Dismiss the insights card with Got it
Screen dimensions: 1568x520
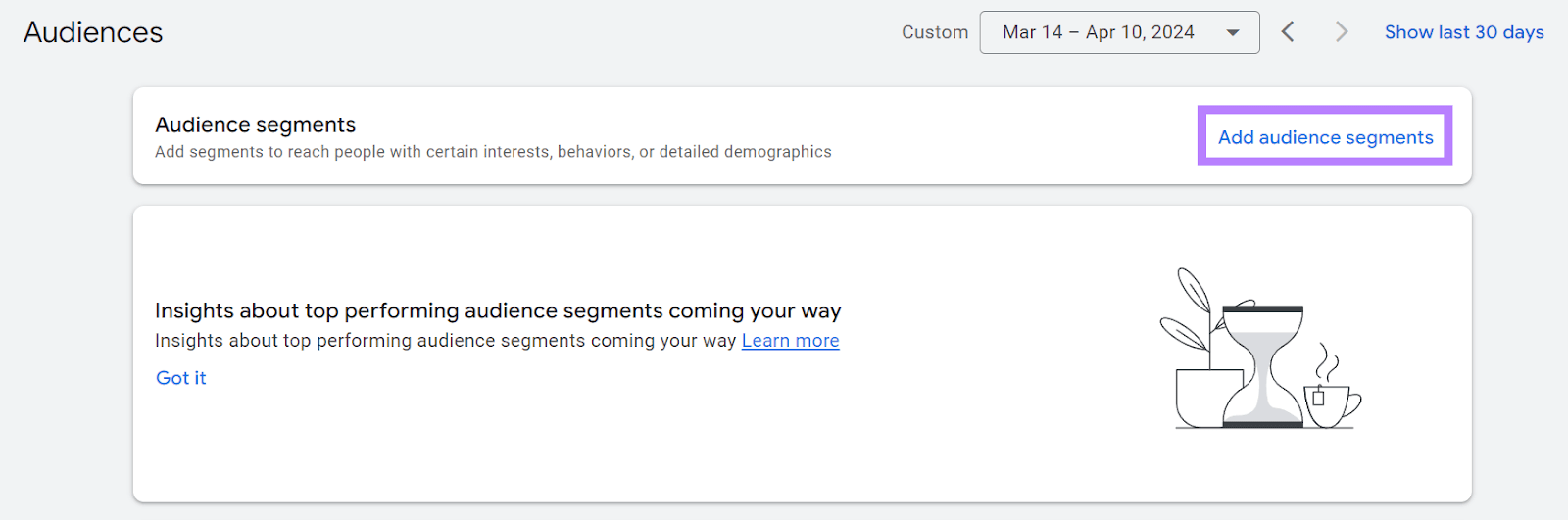tap(181, 378)
